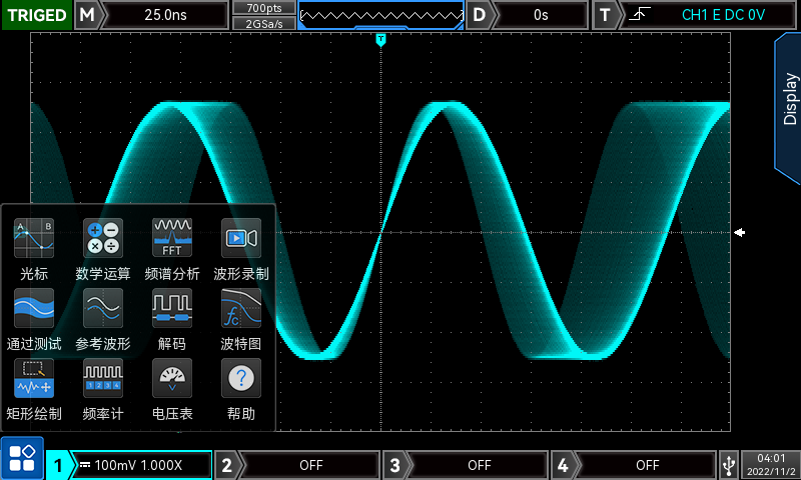
Task: Open the 数学运算 math function
Action: point(103,248)
